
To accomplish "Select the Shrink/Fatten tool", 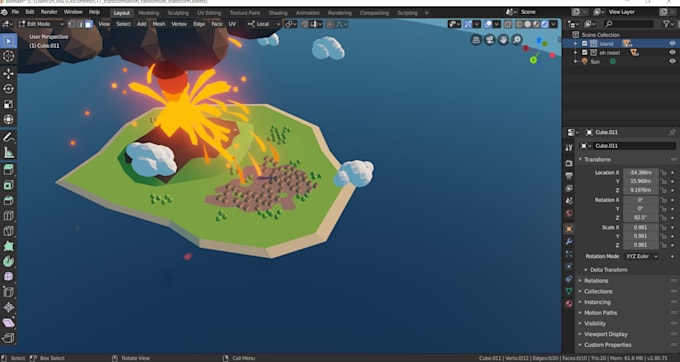I will [8, 307].
